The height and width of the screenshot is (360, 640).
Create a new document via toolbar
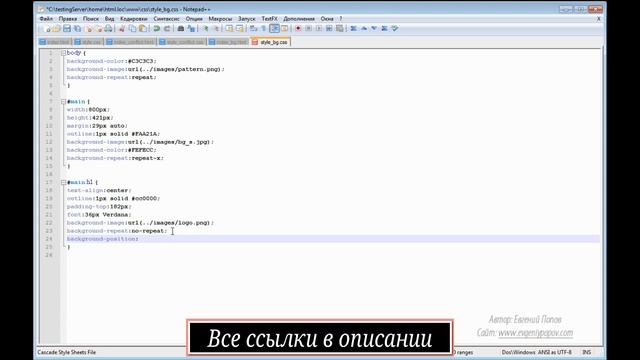pos(46,29)
